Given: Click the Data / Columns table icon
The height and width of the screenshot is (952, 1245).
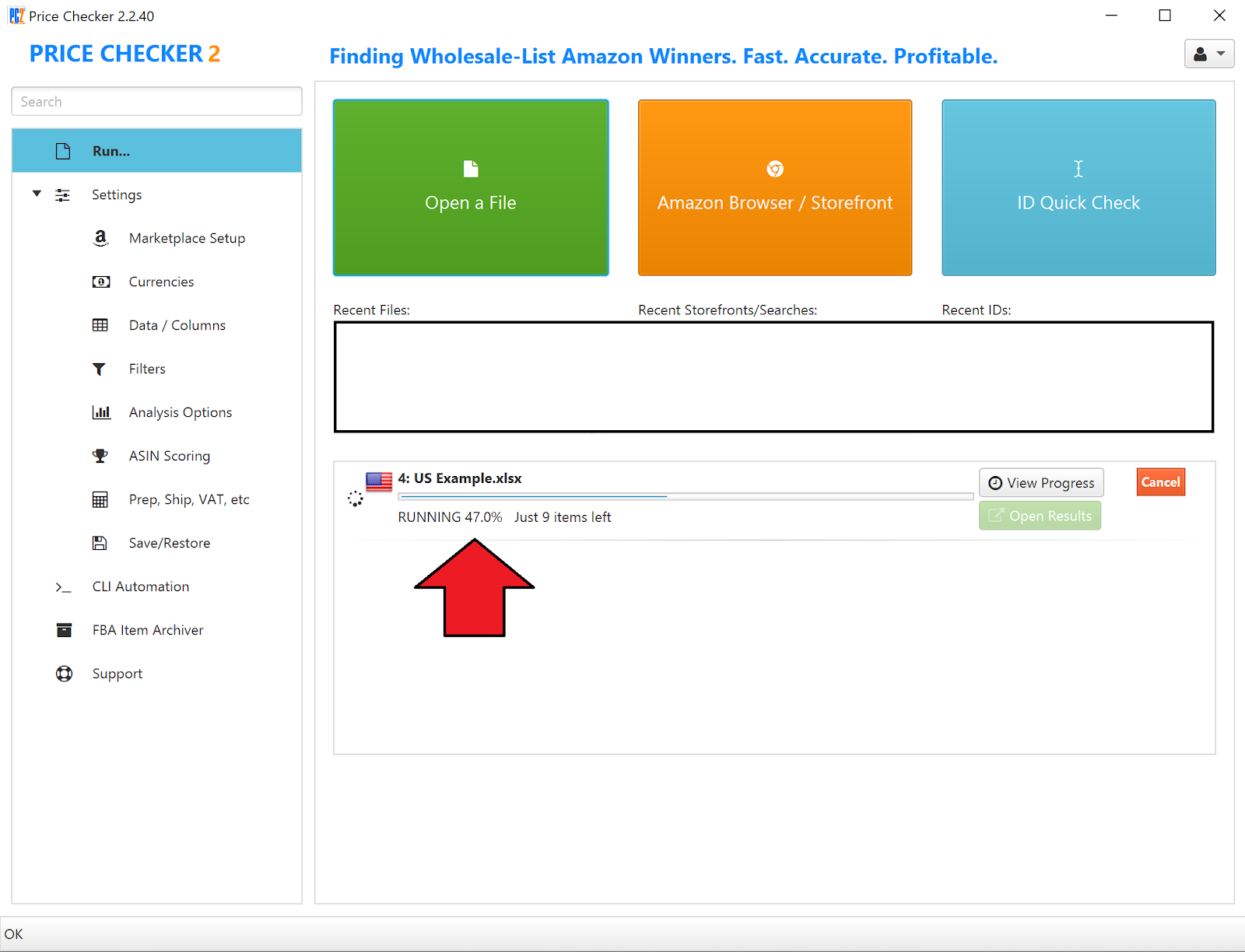Looking at the screenshot, I should click(x=100, y=325).
